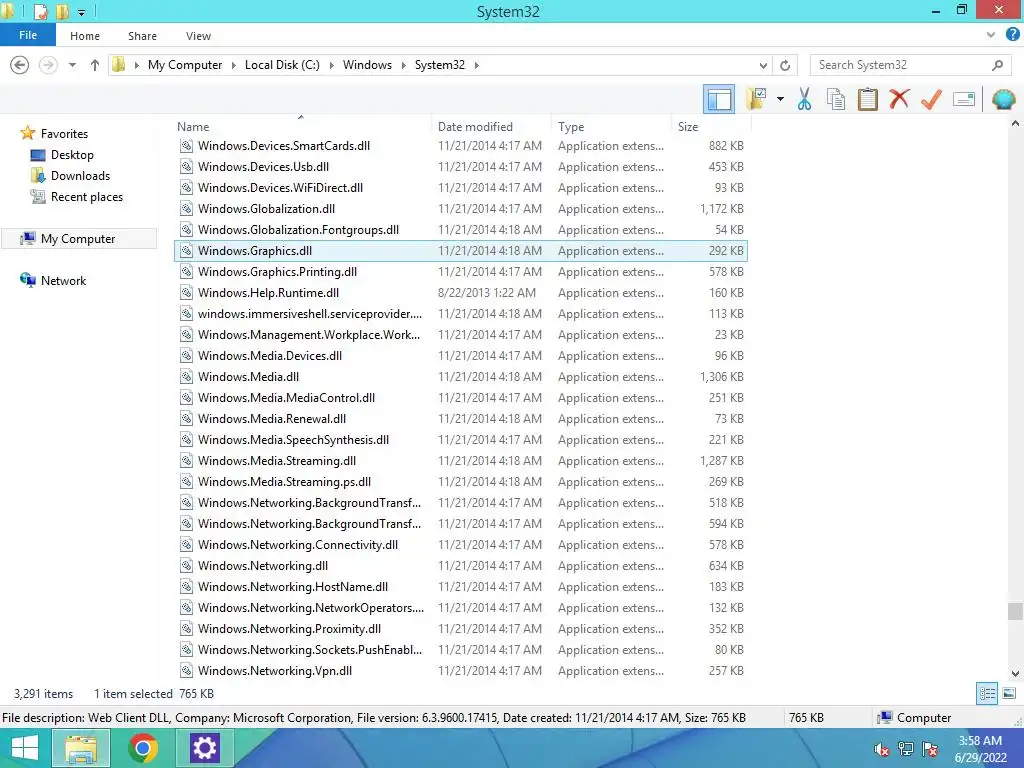Click the red X Delete icon
The height and width of the screenshot is (768, 1024).
point(899,99)
